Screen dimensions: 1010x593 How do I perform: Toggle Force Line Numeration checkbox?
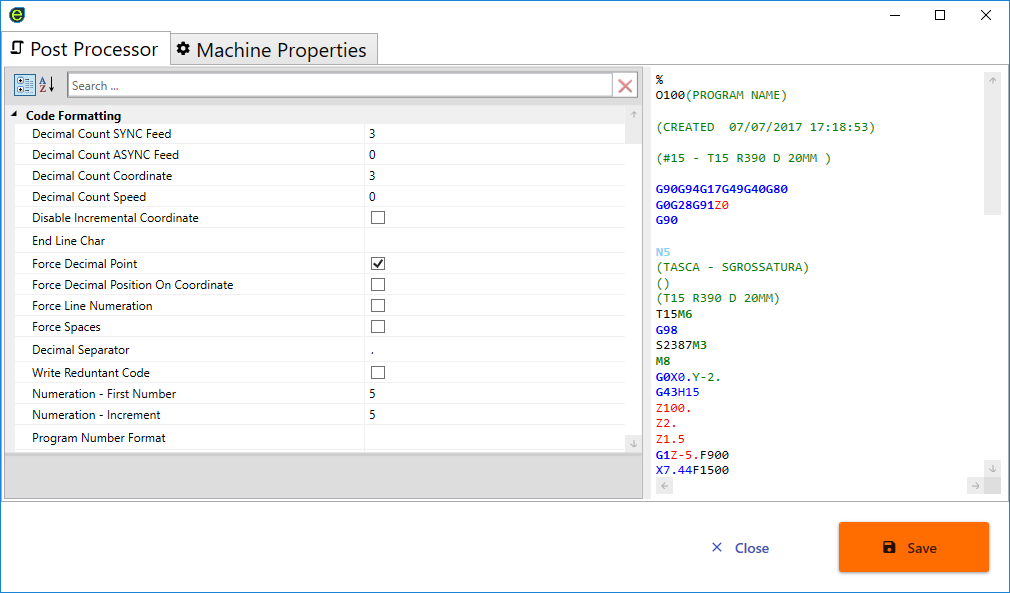(378, 306)
